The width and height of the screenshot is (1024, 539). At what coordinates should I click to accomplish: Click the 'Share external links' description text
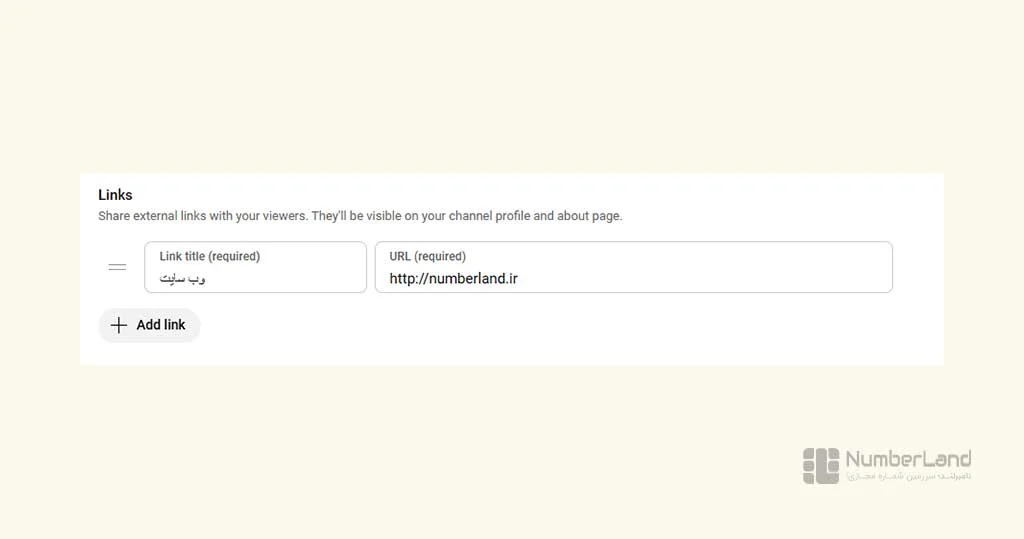pyautogui.click(x=360, y=216)
